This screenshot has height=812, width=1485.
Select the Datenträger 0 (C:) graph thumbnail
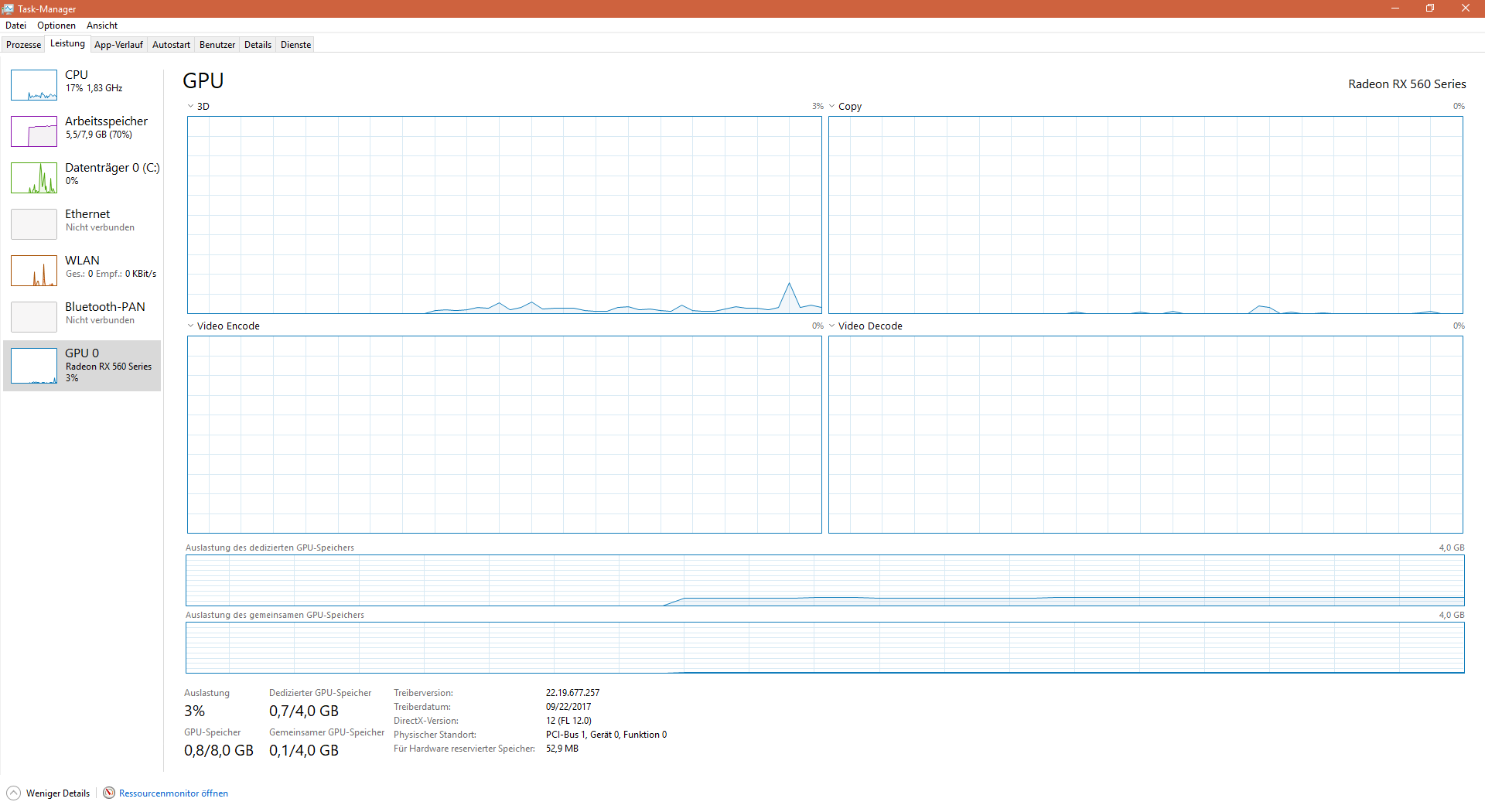[x=34, y=178]
